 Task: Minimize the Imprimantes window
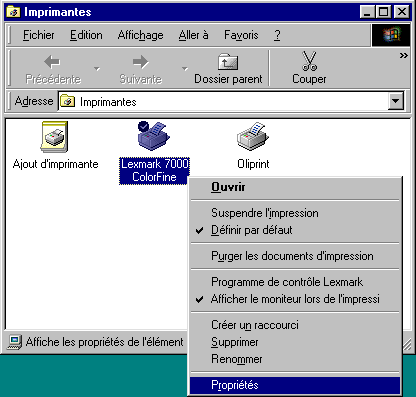(x=368, y=12)
